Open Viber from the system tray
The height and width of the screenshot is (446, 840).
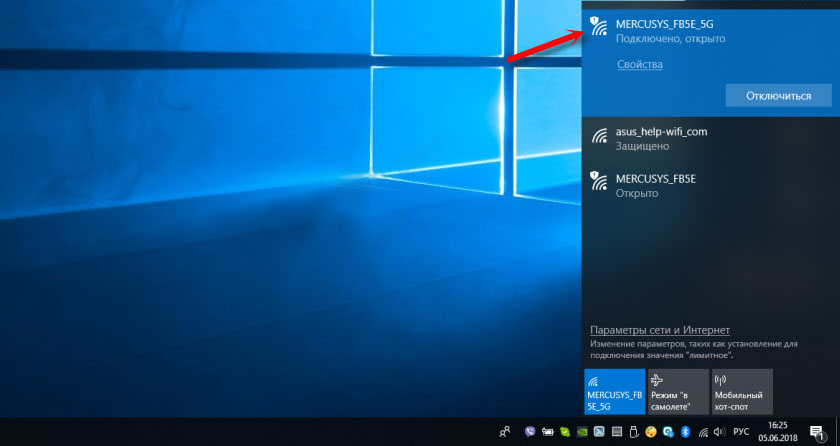[529, 431]
